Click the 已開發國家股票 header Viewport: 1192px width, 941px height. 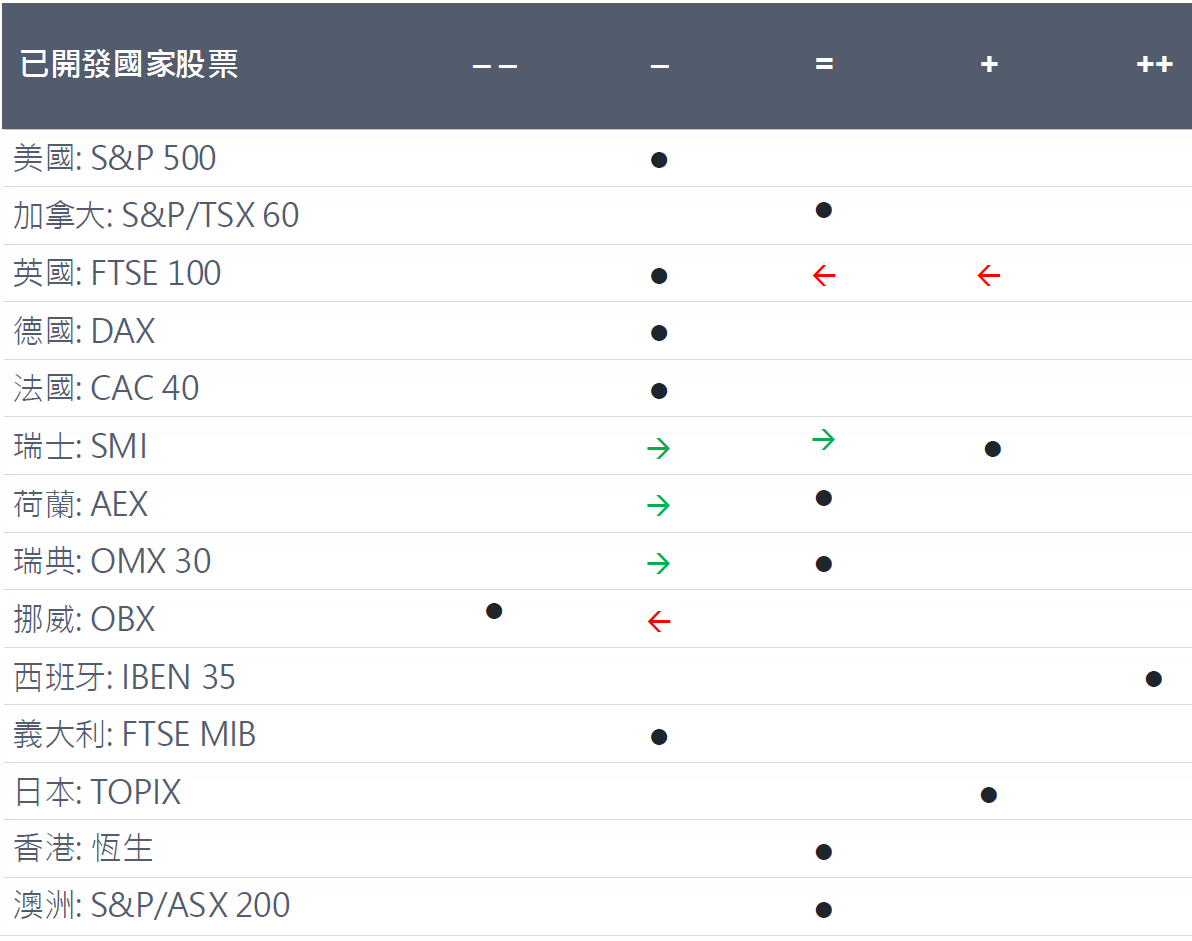pyautogui.click(x=128, y=64)
